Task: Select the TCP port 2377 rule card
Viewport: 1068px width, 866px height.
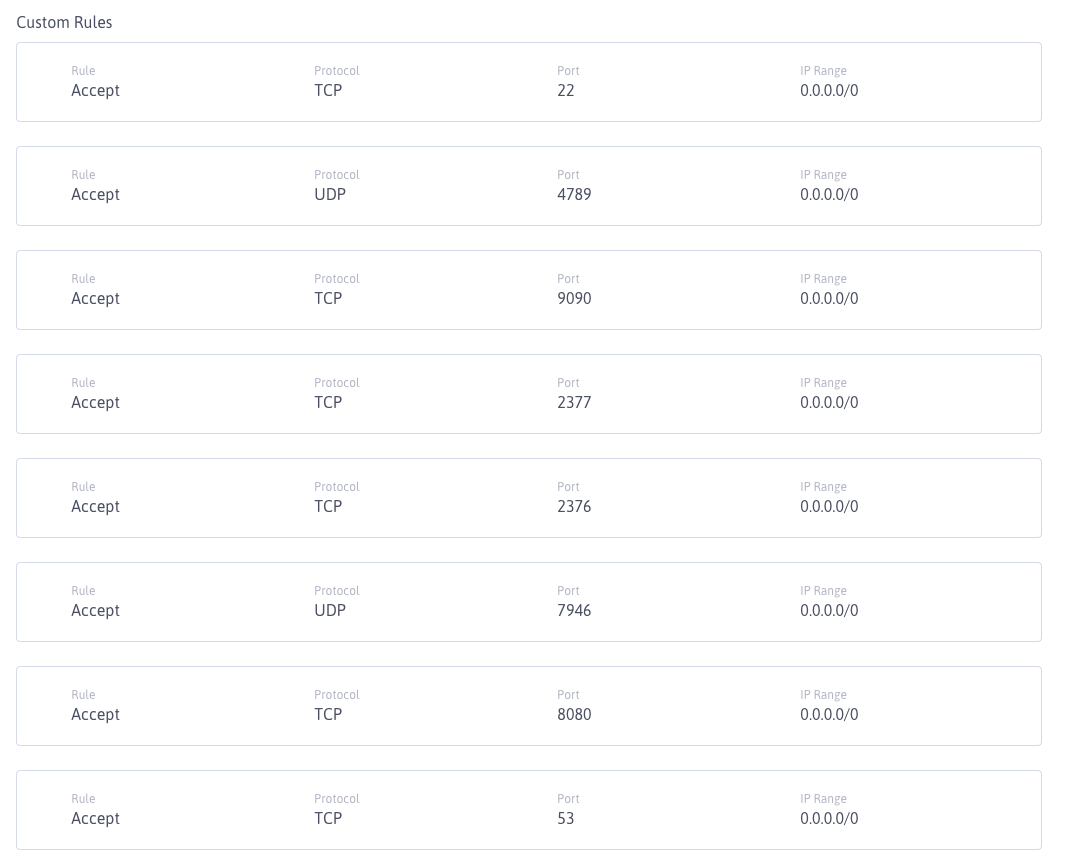Action: click(528, 394)
